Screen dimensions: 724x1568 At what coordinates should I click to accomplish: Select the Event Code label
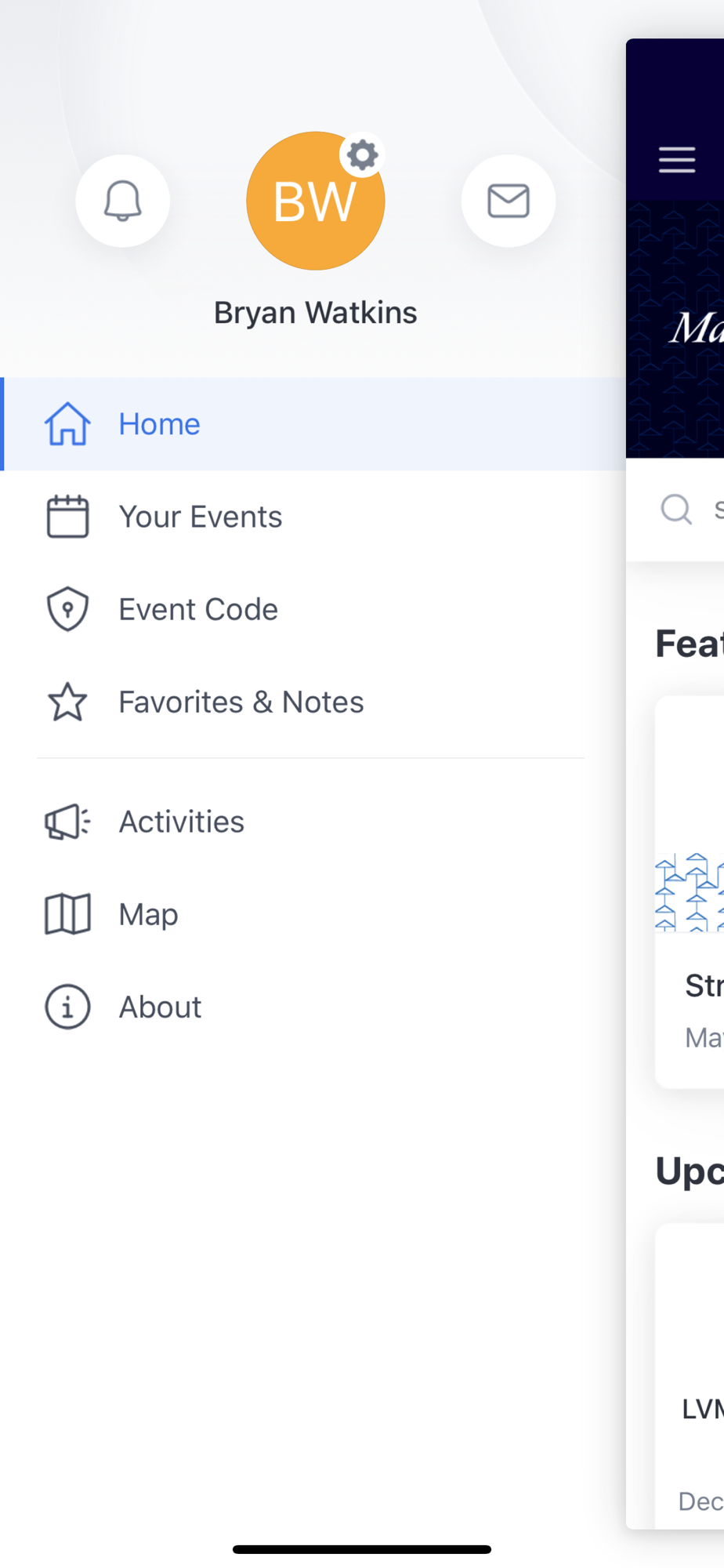click(198, 609)
